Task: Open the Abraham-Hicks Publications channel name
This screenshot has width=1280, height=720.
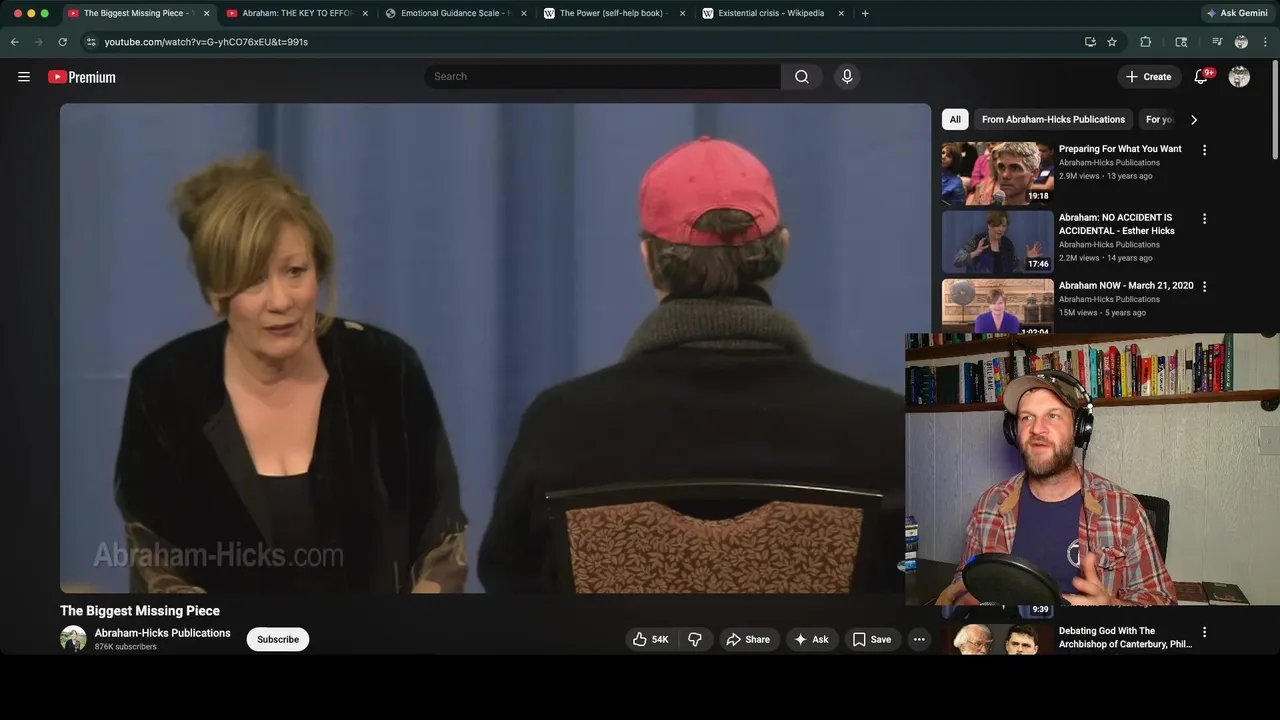Action: (x=162, y=633)
